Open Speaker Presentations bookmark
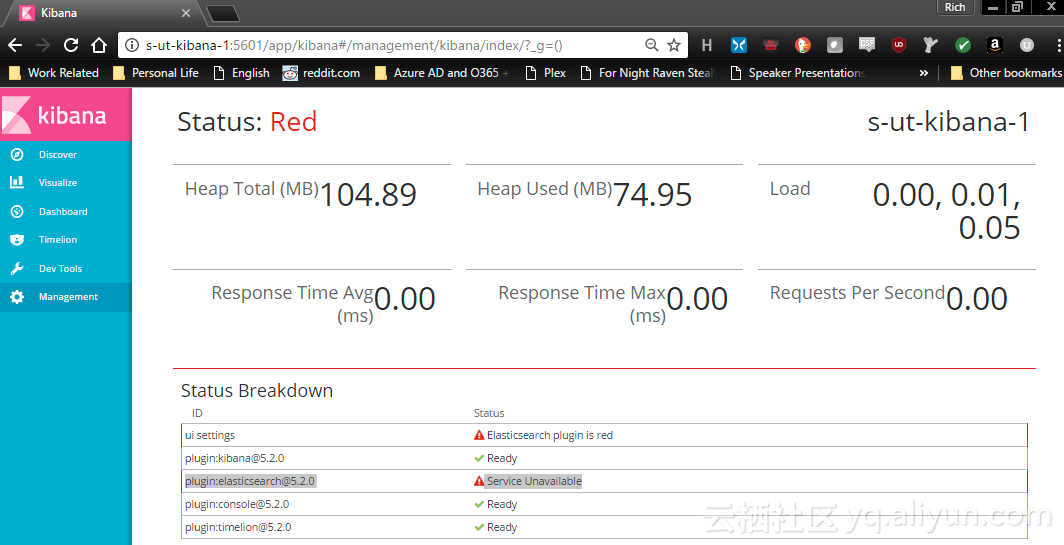 click(798, 73)
